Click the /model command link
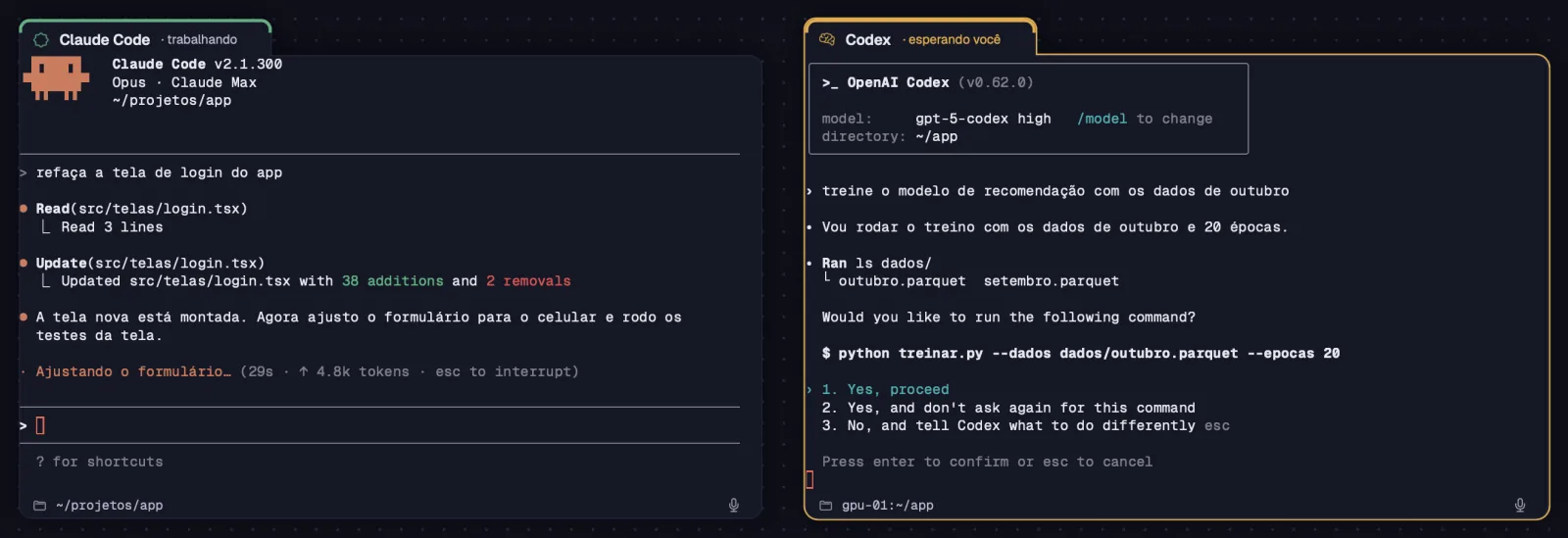Image resolution: width=1568 pixels, height=538 pixels. pos(1102,119)
